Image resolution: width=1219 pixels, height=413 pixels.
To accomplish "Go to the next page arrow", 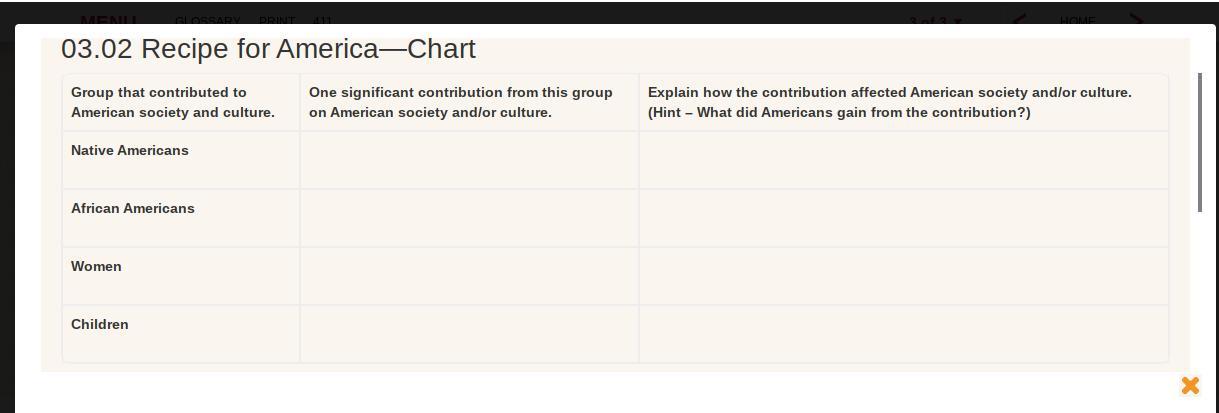I will coord(1137,20).
